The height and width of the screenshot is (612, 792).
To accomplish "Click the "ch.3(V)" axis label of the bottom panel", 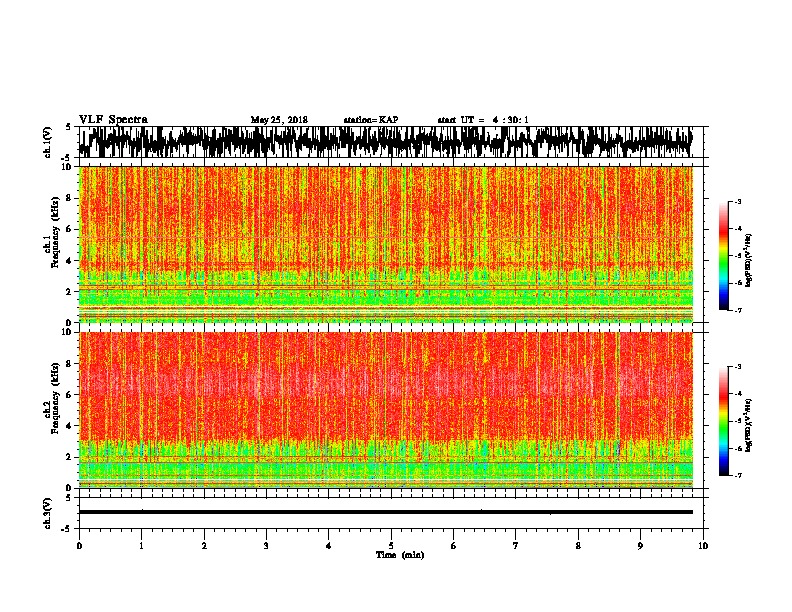I will click(48, 513).
